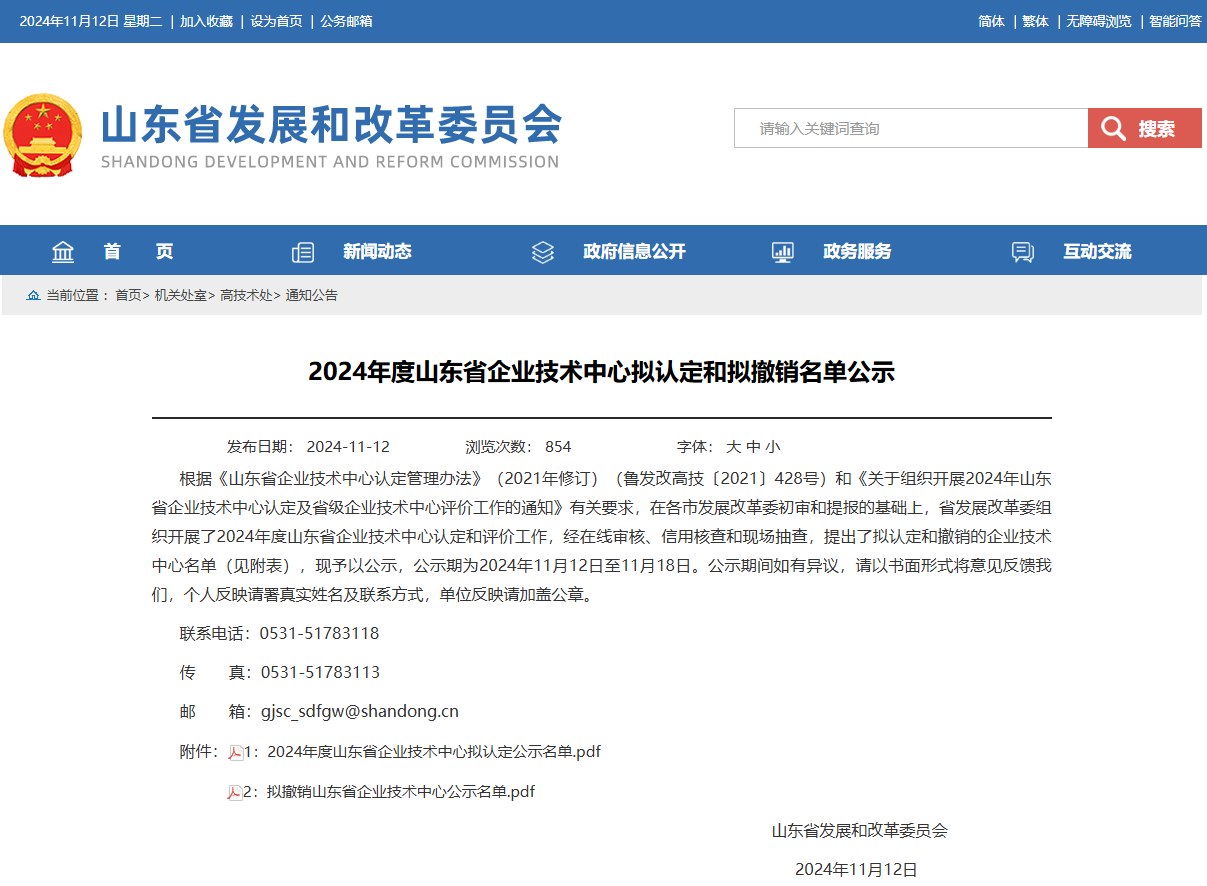Open the 公务邮箱 link

[x=346, y=21]
